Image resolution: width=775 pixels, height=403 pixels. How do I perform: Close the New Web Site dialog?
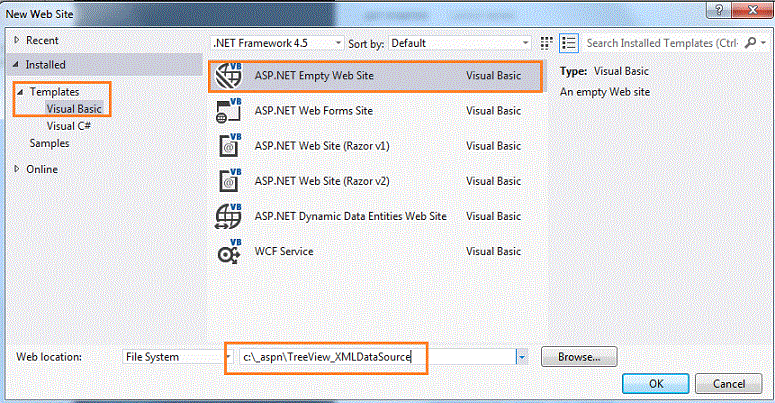(x=752, y=9)
